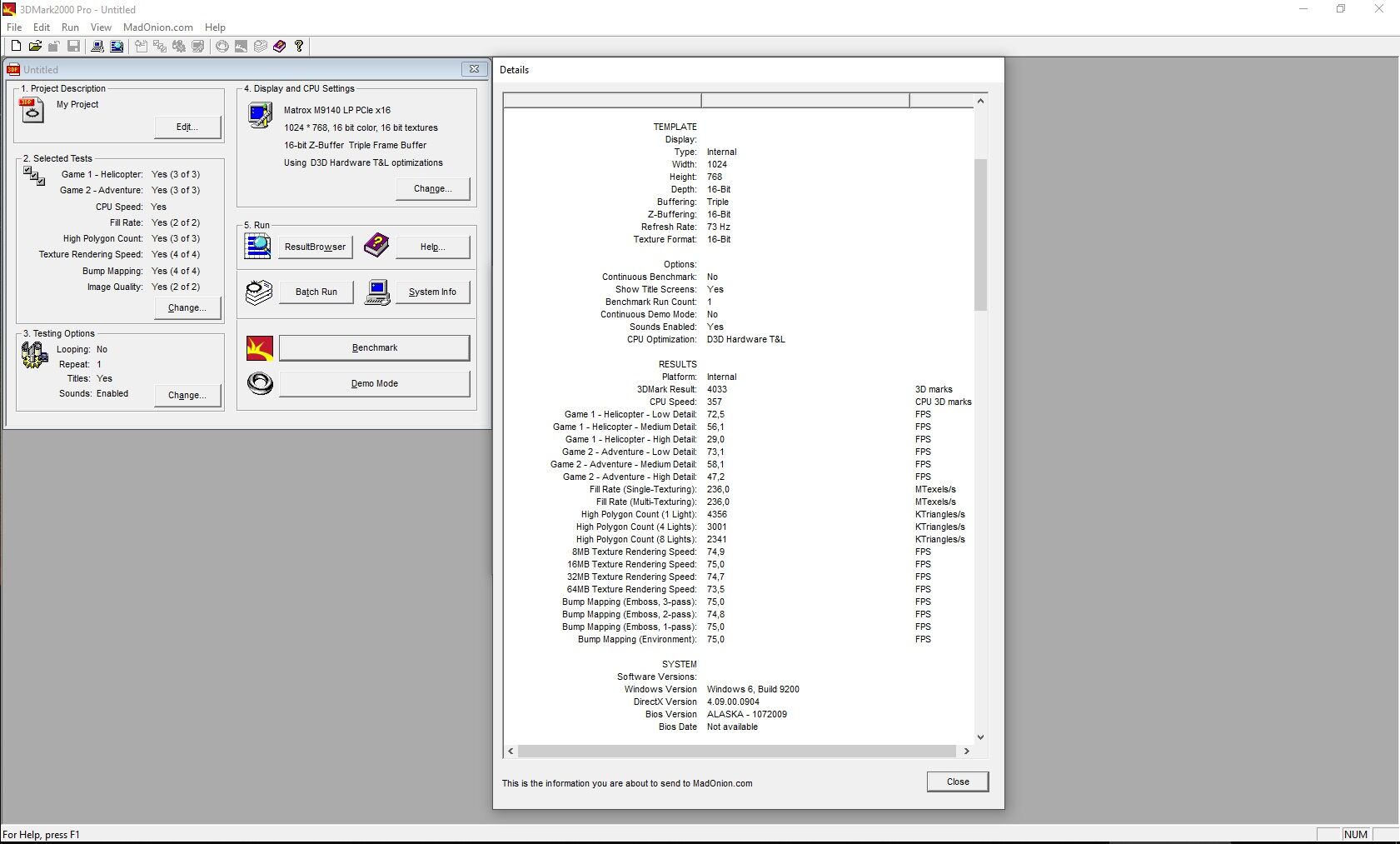Click Details scrollbar down arrow
The width and height of the screenshot is (1400, 844).
(980, 737)
